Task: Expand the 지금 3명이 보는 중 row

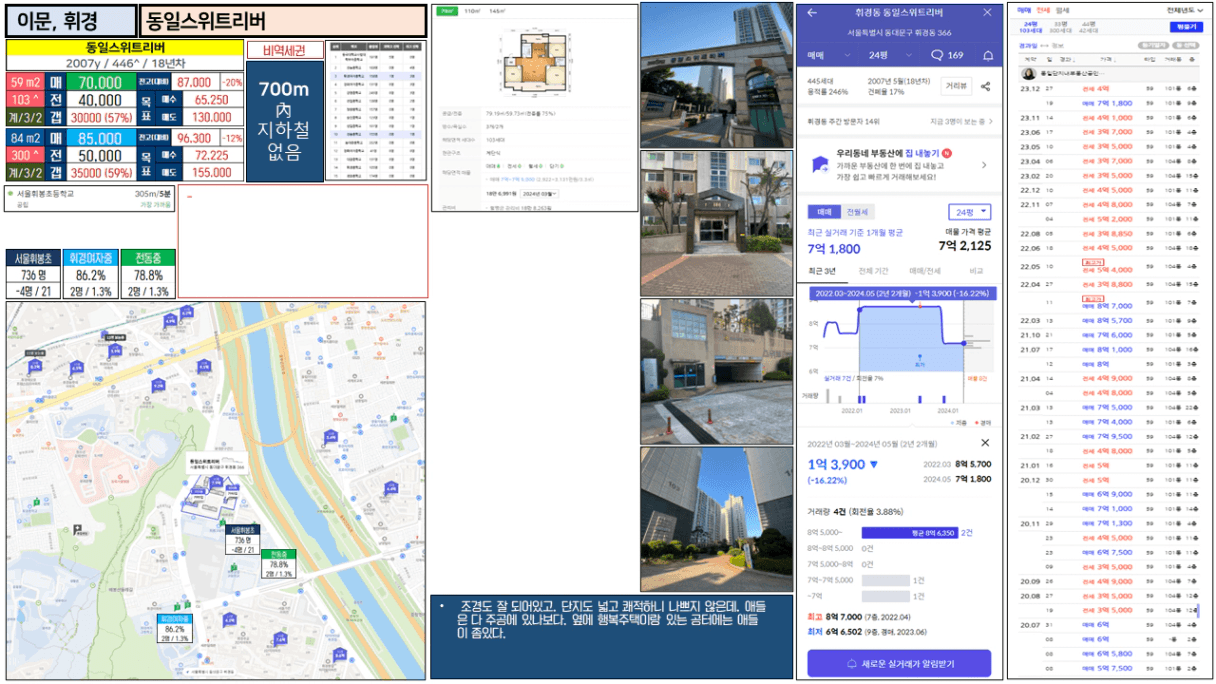Action: (961, 121)
